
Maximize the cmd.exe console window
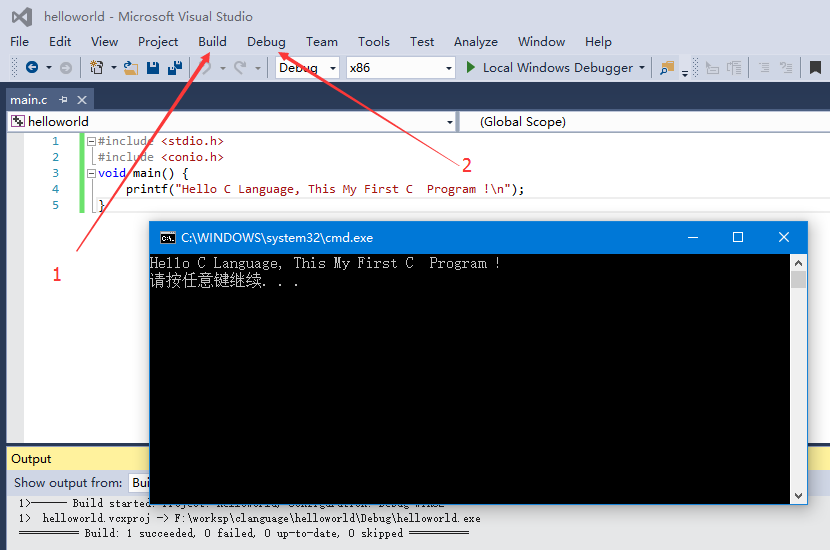pos(738,237)
